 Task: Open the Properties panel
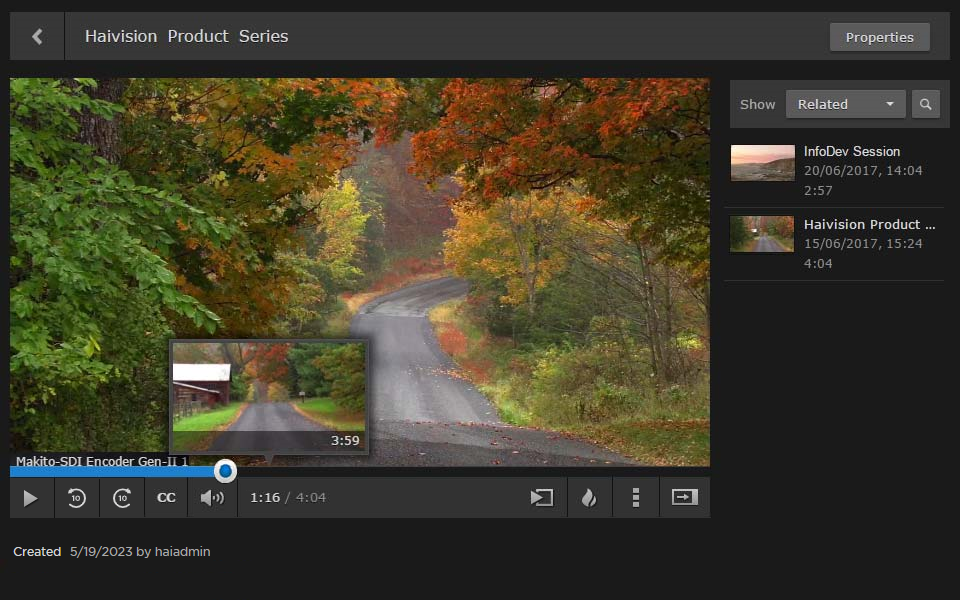[x=879, y=37]
